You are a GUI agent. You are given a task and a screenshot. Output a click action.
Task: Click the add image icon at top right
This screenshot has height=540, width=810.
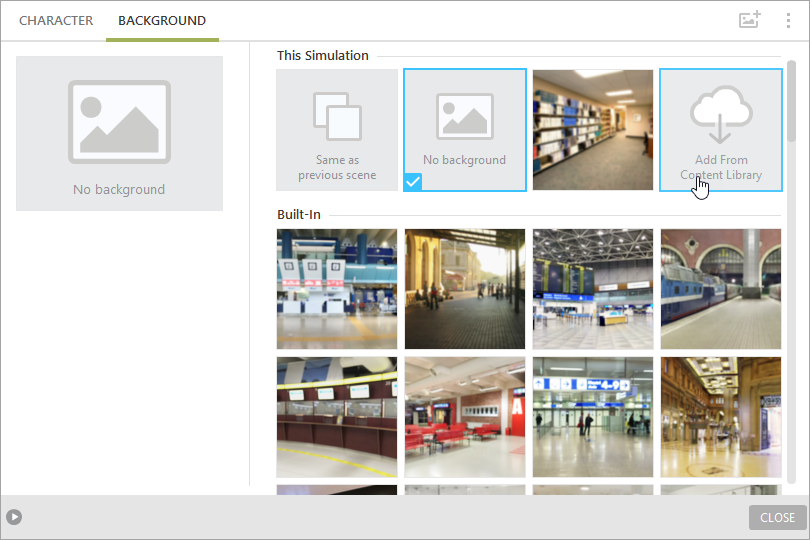[x=749, y=20]
